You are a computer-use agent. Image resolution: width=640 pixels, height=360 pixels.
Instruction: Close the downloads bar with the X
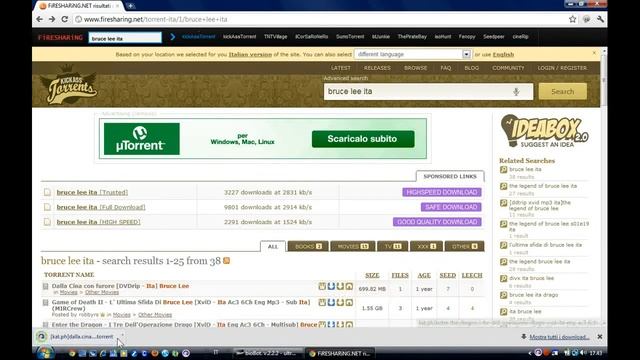point(600,337)
